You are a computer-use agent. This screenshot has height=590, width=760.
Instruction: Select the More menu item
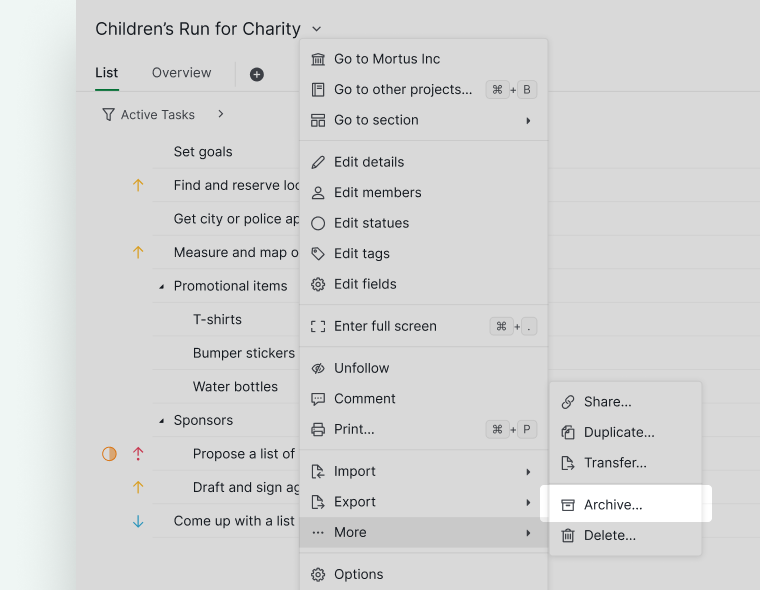424,533
